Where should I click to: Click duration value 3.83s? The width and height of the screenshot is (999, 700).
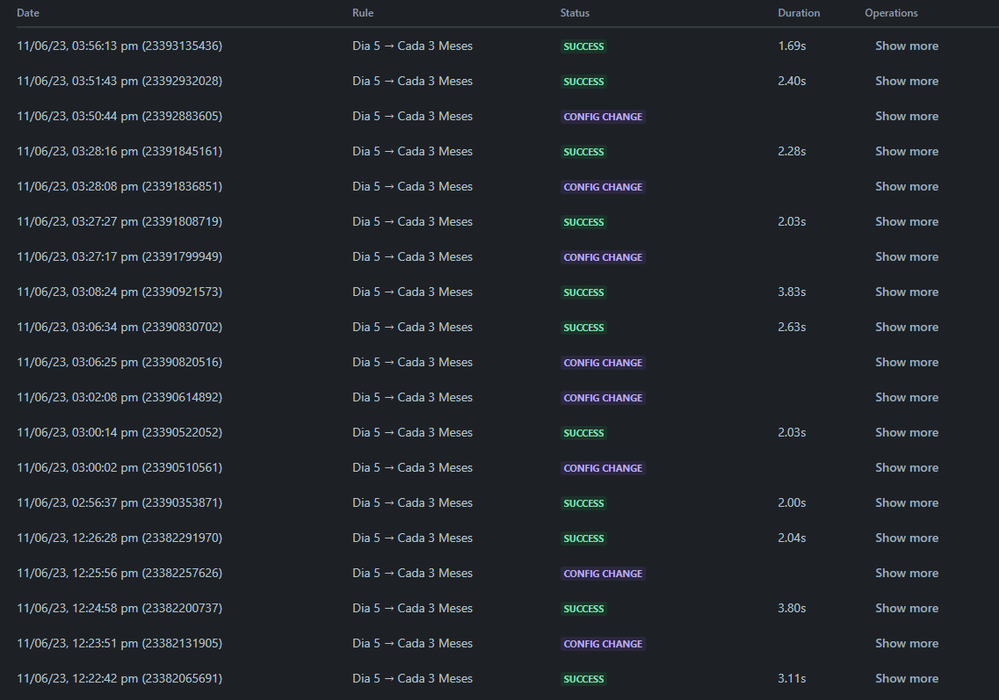[791, 292]
